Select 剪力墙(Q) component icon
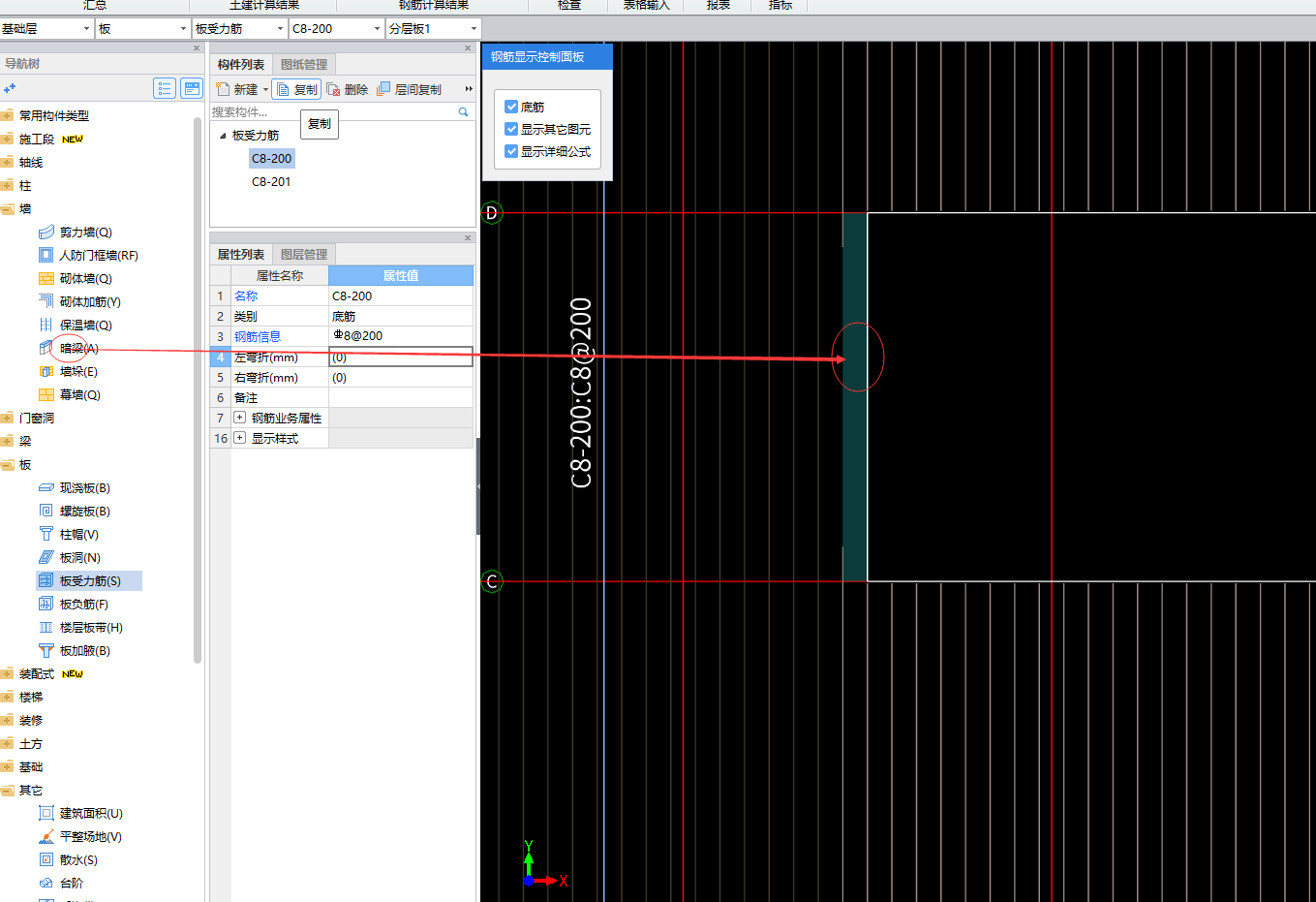Screen dimensions: 1316x902 [46, 233]
